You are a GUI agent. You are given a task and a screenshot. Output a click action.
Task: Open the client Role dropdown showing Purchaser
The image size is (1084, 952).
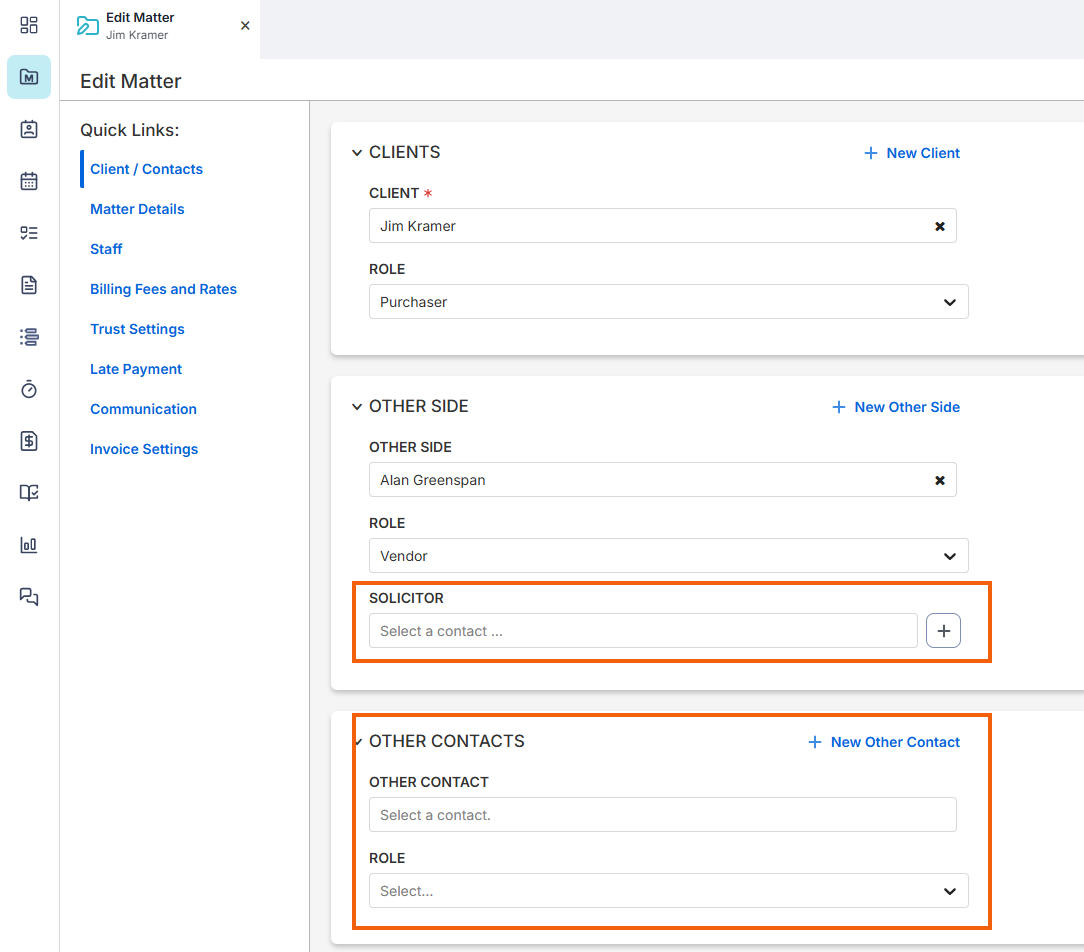(x=669, y=301)
